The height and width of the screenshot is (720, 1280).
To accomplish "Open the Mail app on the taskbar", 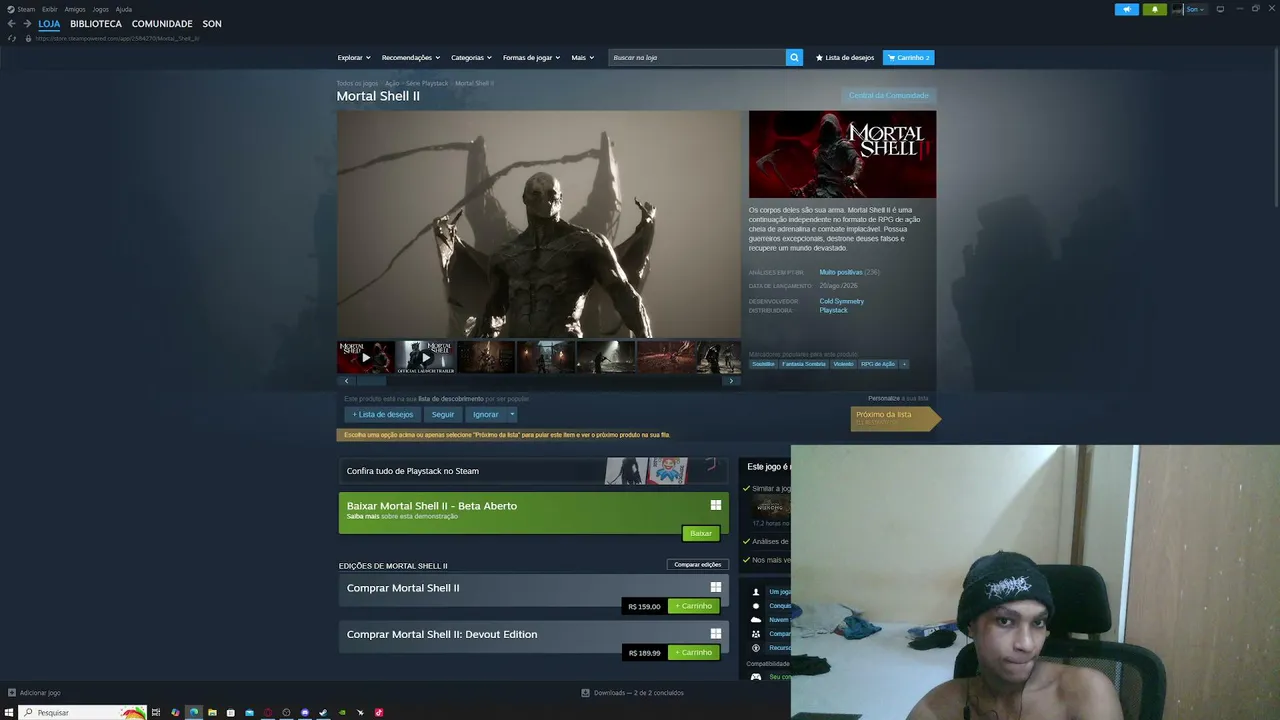I will coord(249,712).
